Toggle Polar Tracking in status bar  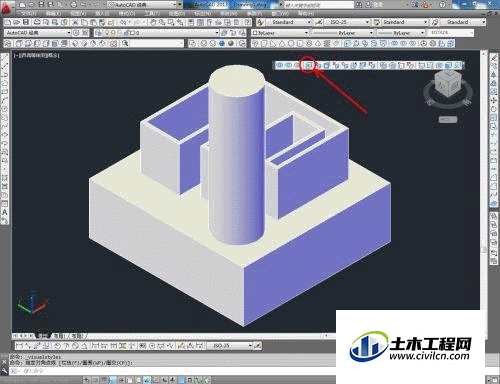coord(122,380)
